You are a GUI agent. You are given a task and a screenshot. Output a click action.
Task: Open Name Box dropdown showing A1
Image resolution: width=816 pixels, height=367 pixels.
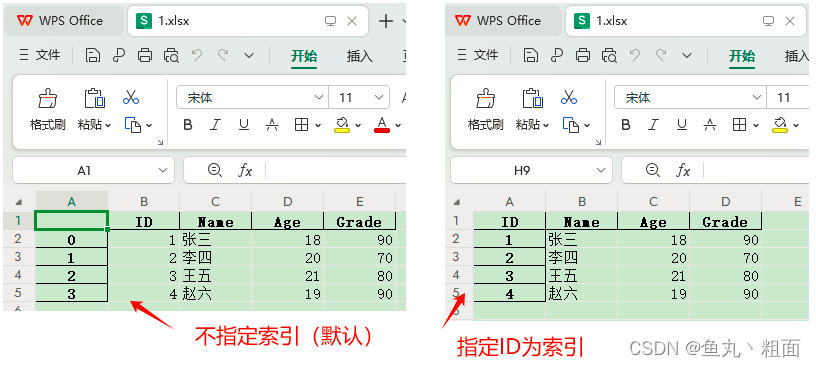(x=163, y=170)
